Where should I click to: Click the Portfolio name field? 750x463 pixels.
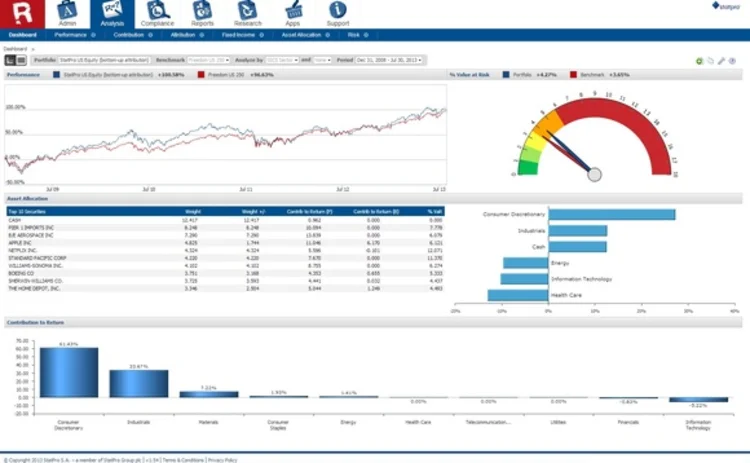[x=104, y=60]
